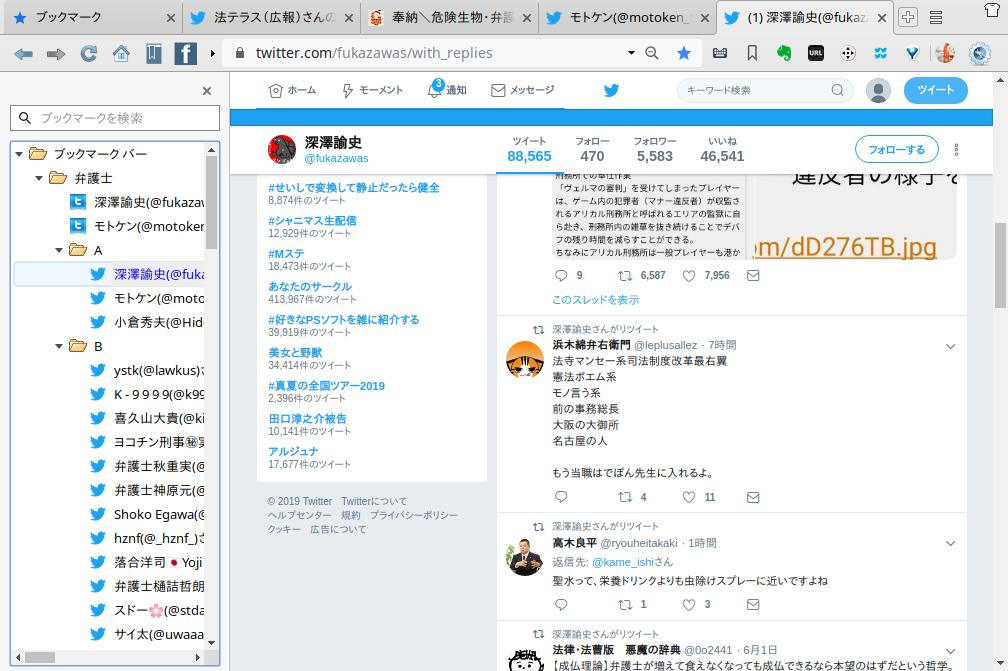Viewport: 1008px width, 671px height.
Task: Open Twitter メッセージ navigation item
Action: pyautogui.click(x=523, y=90)
